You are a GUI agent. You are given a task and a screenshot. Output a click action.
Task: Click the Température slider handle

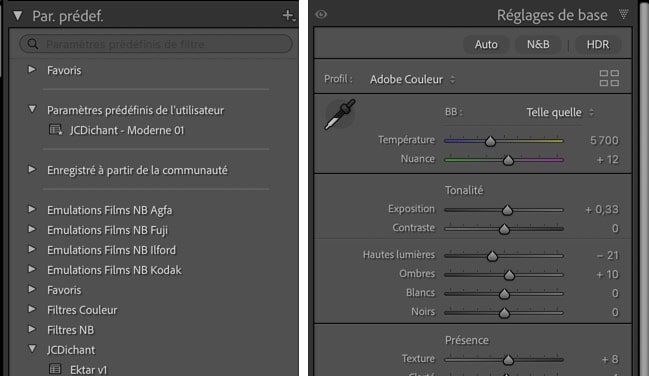point(490,141)
